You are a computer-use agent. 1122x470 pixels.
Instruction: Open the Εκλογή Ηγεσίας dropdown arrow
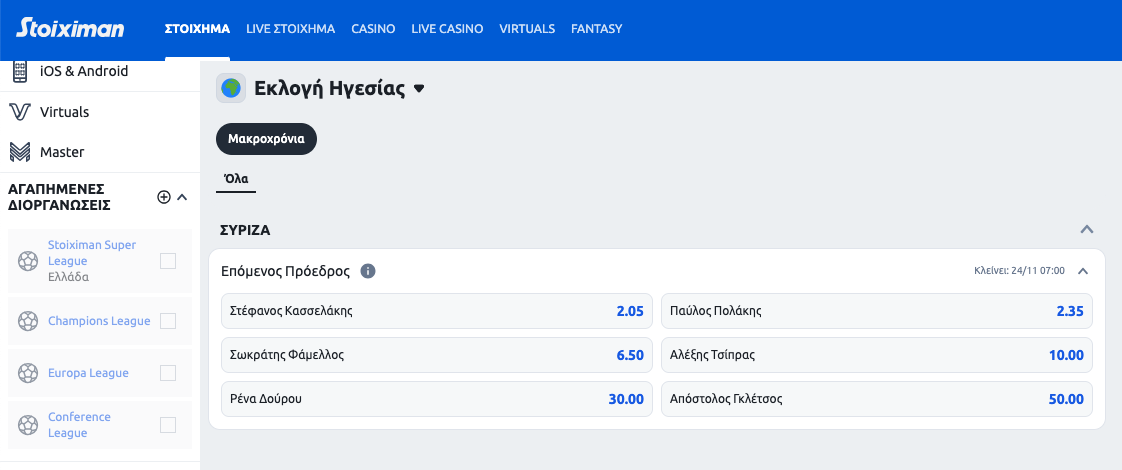coord(419,89)
